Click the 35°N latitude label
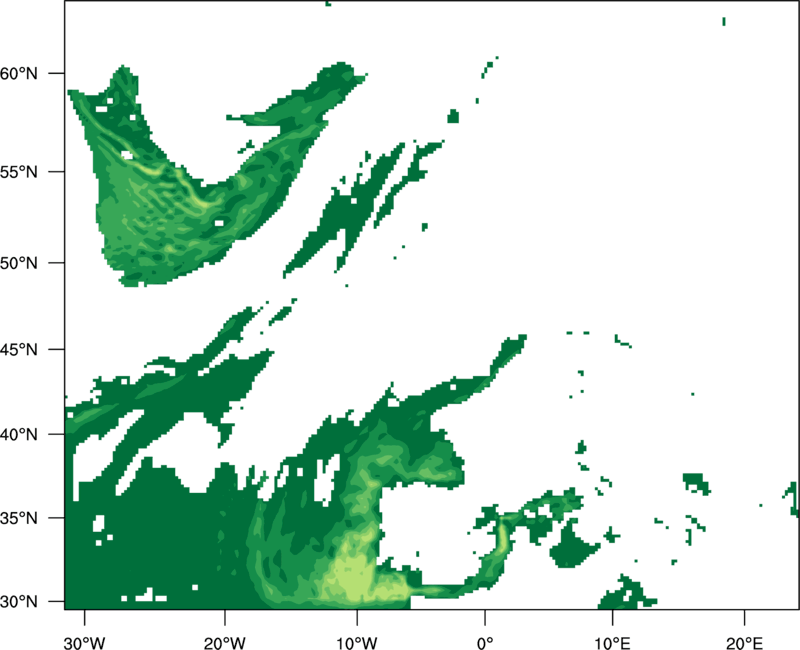Image resolution: width=800 pixels, height=650 pixels. 18,518
